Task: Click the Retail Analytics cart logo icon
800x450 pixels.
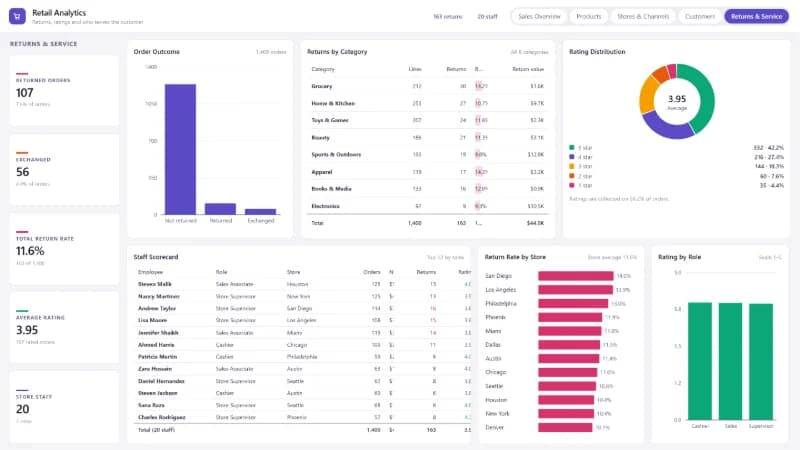Action: 17,16
